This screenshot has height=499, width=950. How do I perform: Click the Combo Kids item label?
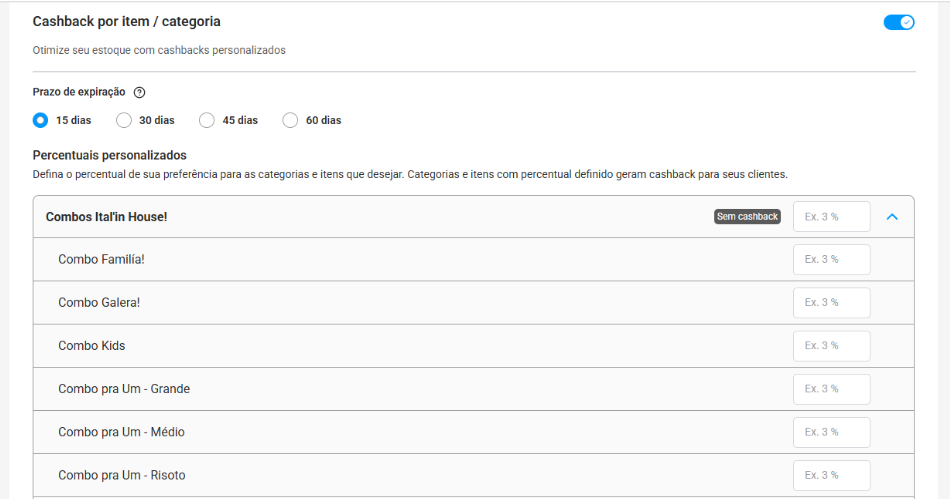(91, 346)
